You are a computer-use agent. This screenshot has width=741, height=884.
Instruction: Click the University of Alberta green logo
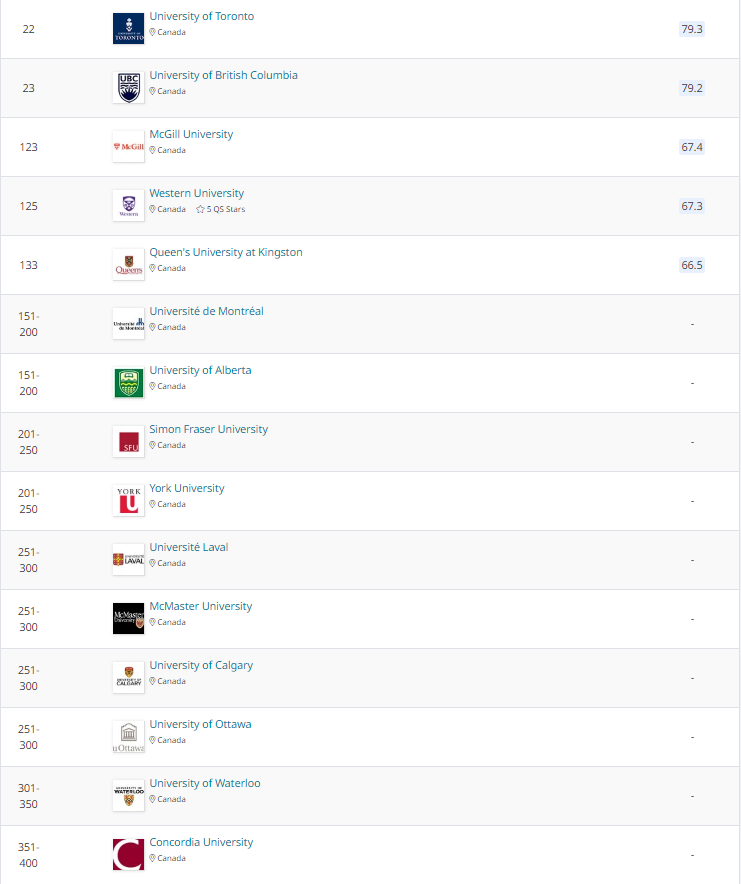[128, 383]
